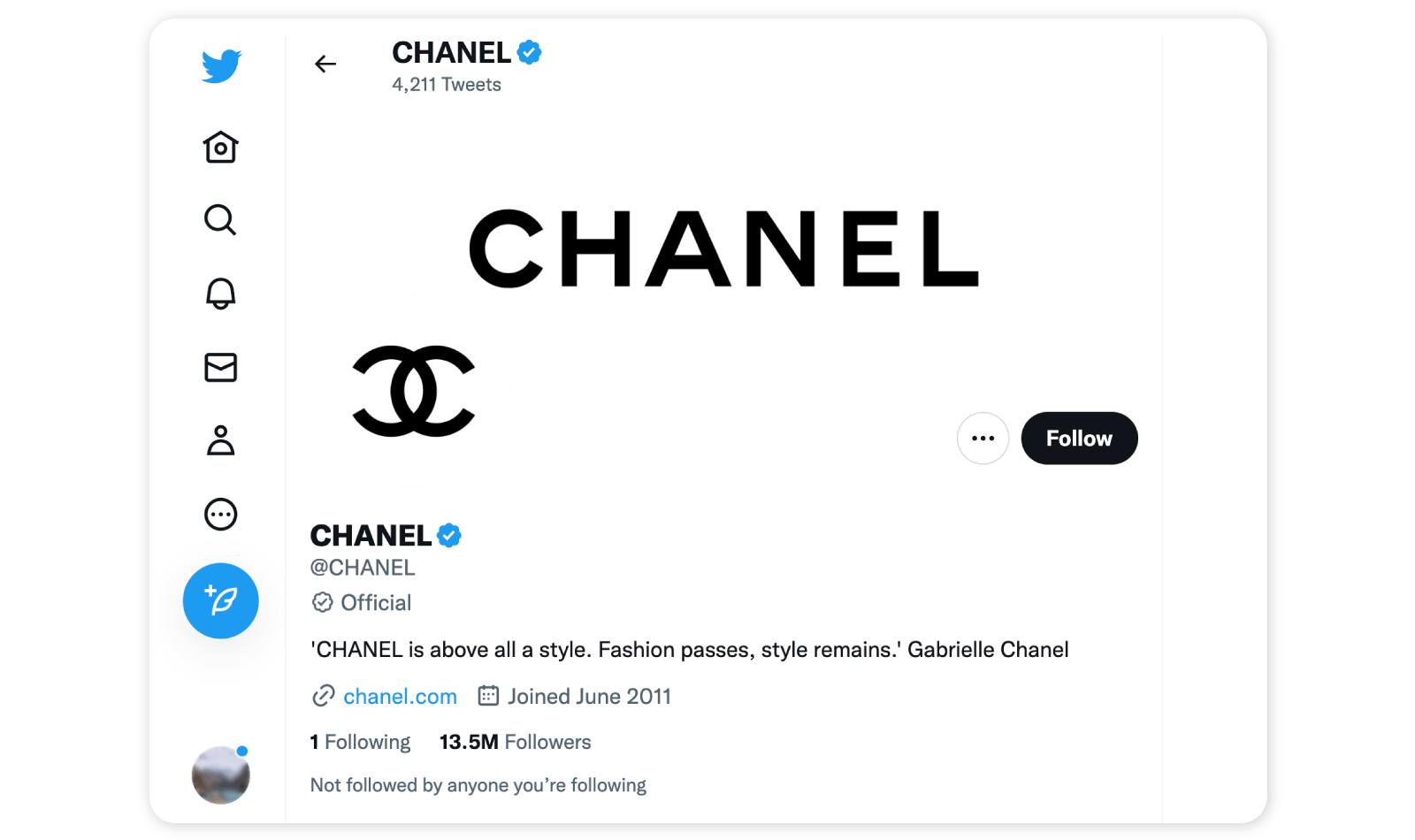The height and width of the screenshot is (840, 1415).
Task: Open the More options sidebar icon
Action: click(x=220, y=514)
